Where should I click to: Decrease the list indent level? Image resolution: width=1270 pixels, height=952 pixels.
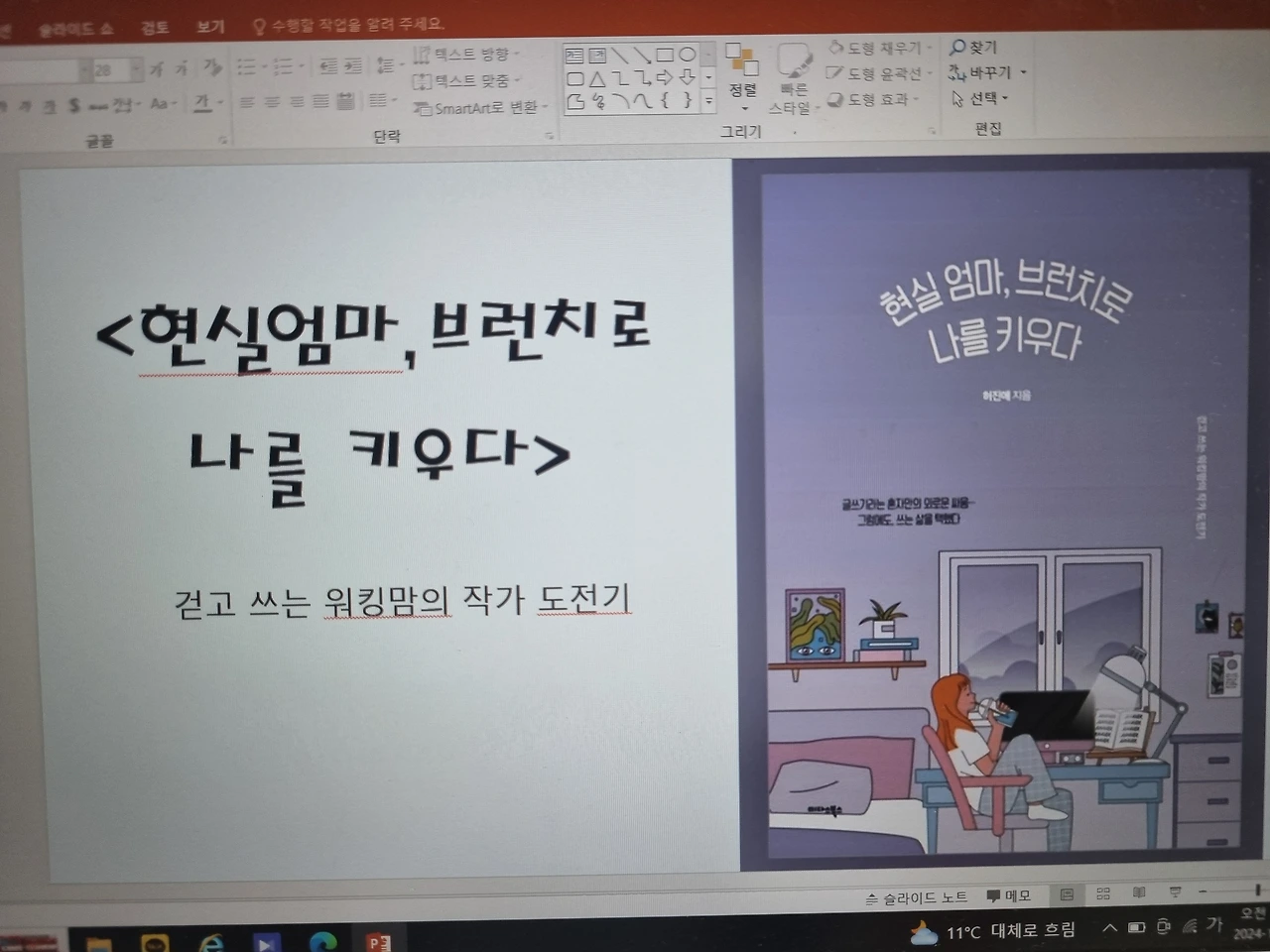click(328, 66)
